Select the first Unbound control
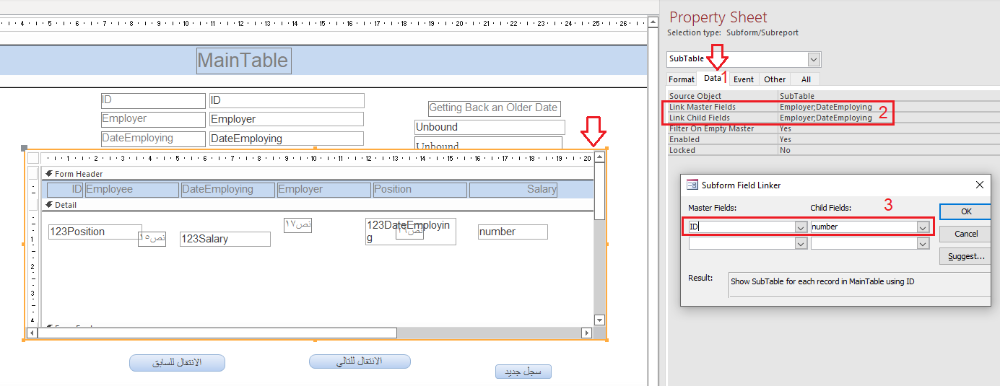The image size is (1000, 386). 490,127
